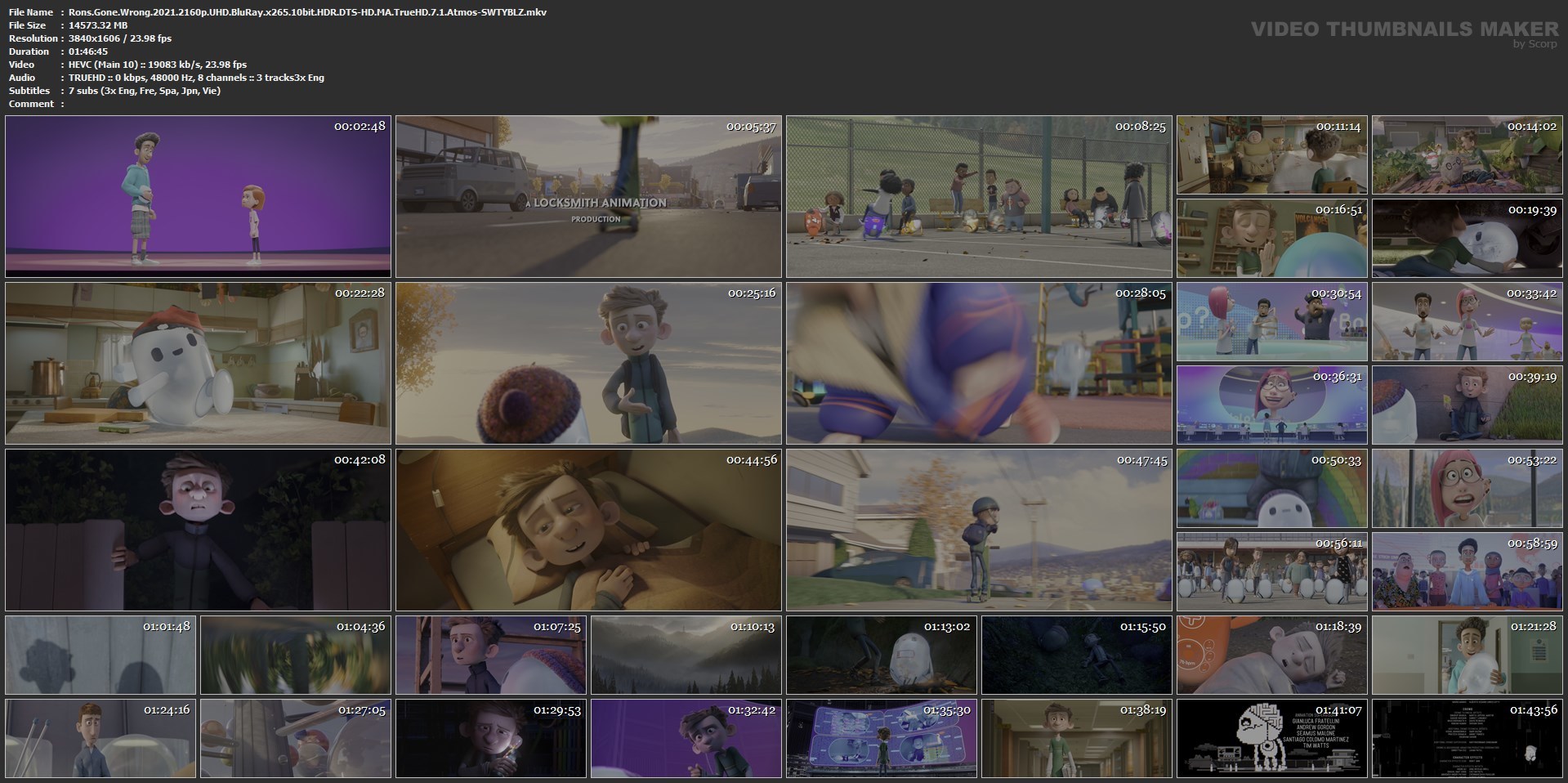The height and width of the screenshot is (783, 1568).
Task: Open the purple frame timestamped 01:32:42
Action: pos(686,738)
